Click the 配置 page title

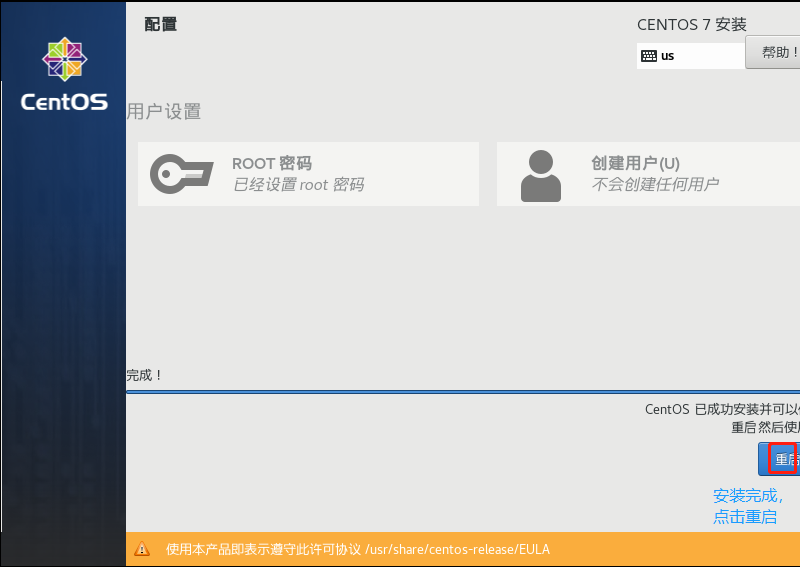[x=161, y=25]
